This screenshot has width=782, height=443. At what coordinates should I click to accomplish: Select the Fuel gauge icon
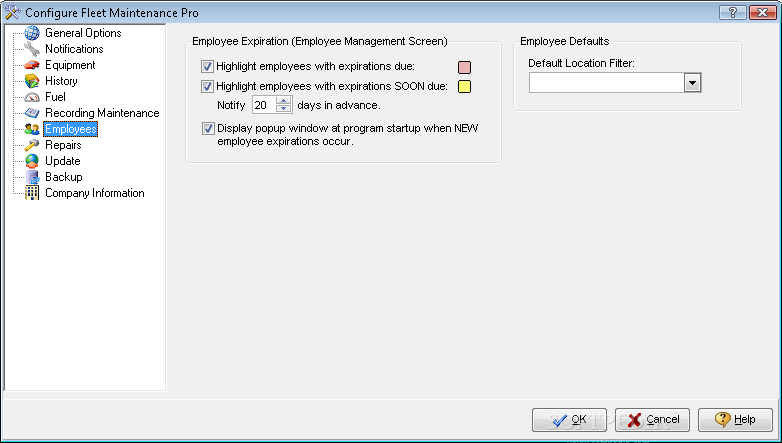(32, 97)
